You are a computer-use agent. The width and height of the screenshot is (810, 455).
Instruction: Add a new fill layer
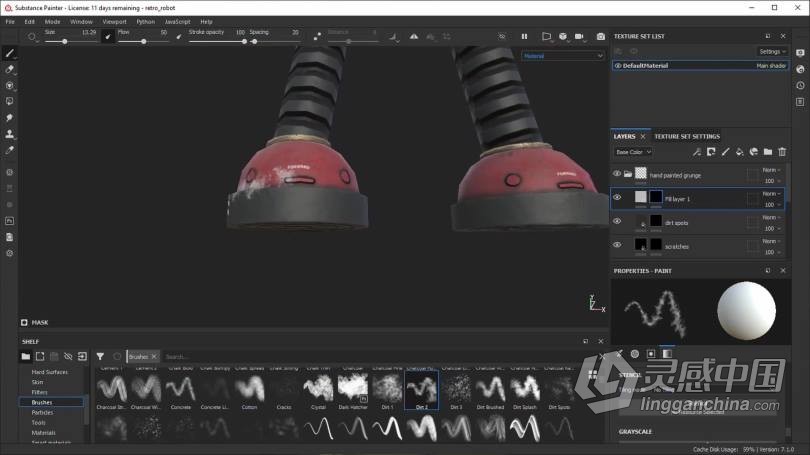pyautogui.click(x=739, y=152)
